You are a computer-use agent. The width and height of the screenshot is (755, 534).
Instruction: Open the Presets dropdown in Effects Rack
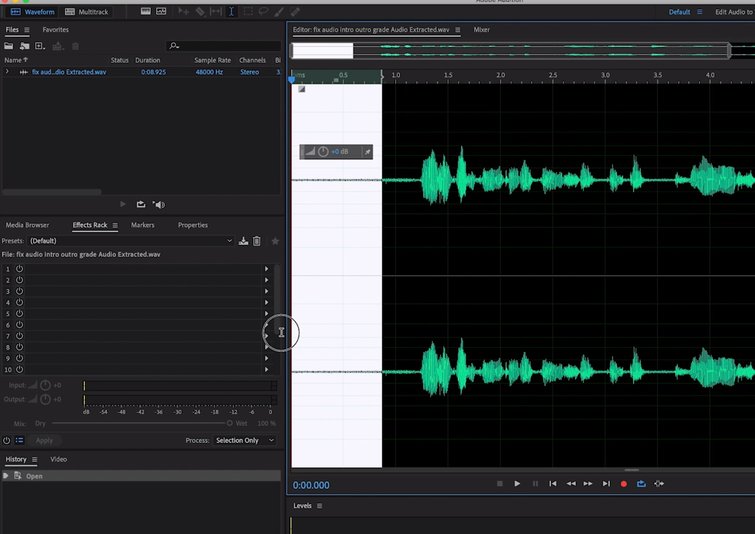(x=130, y=241)
